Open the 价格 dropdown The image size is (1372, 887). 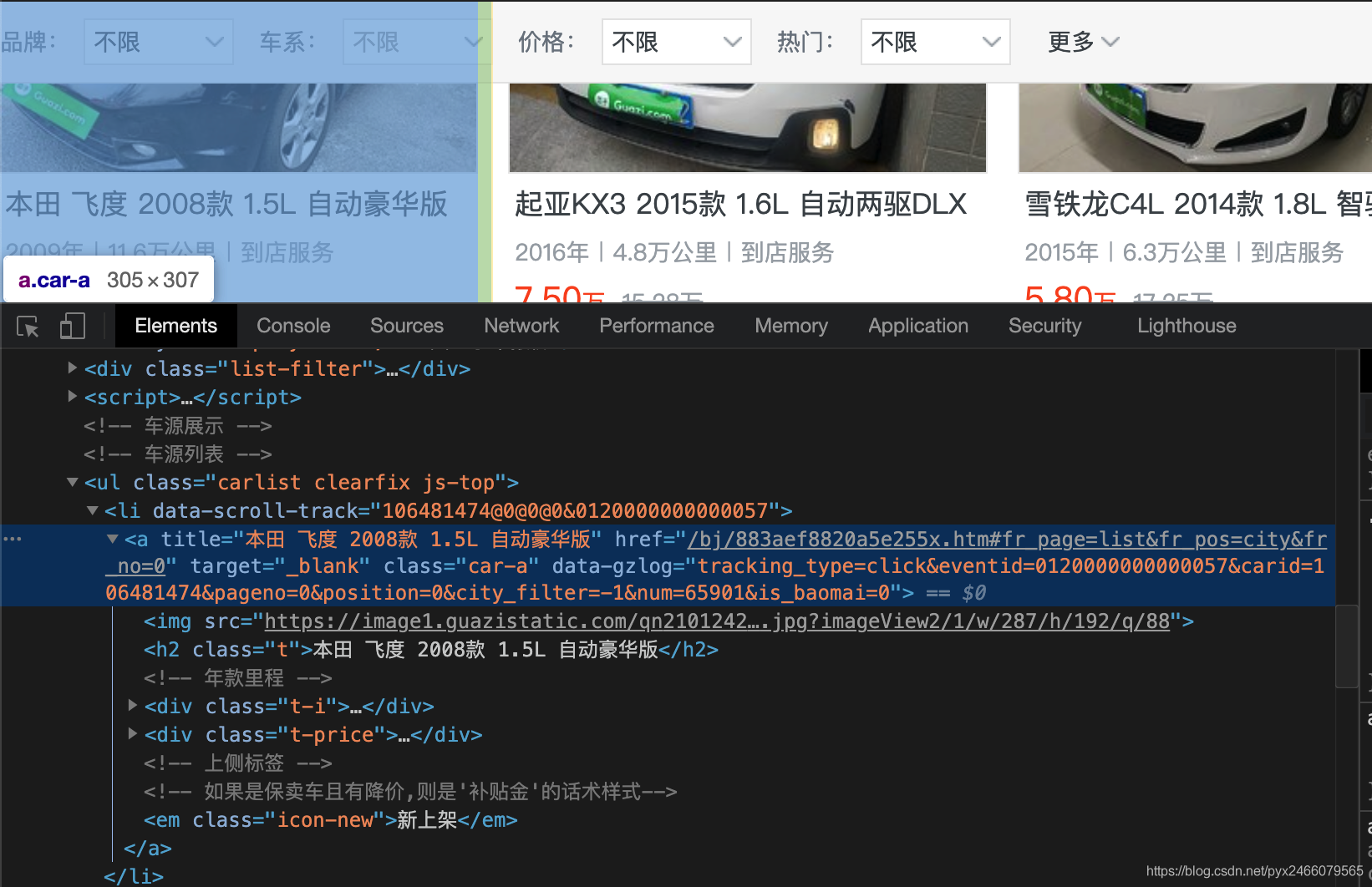(x=676, y=42)
